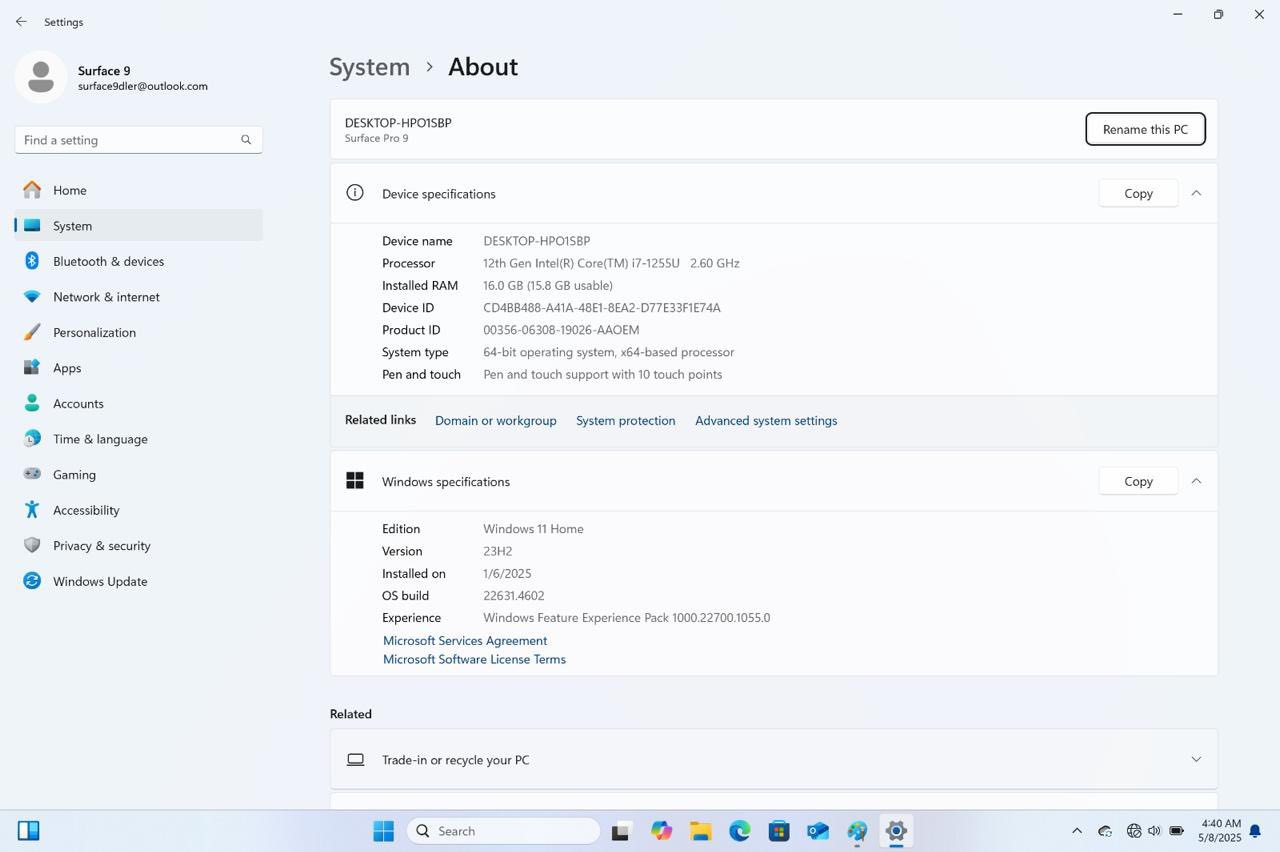Click the Device ID value CD4BB488-A41A-48E1-8EA2-D77E33F1E74A
The height and width of the screenshot is (852, 1280).
(602, 308)
